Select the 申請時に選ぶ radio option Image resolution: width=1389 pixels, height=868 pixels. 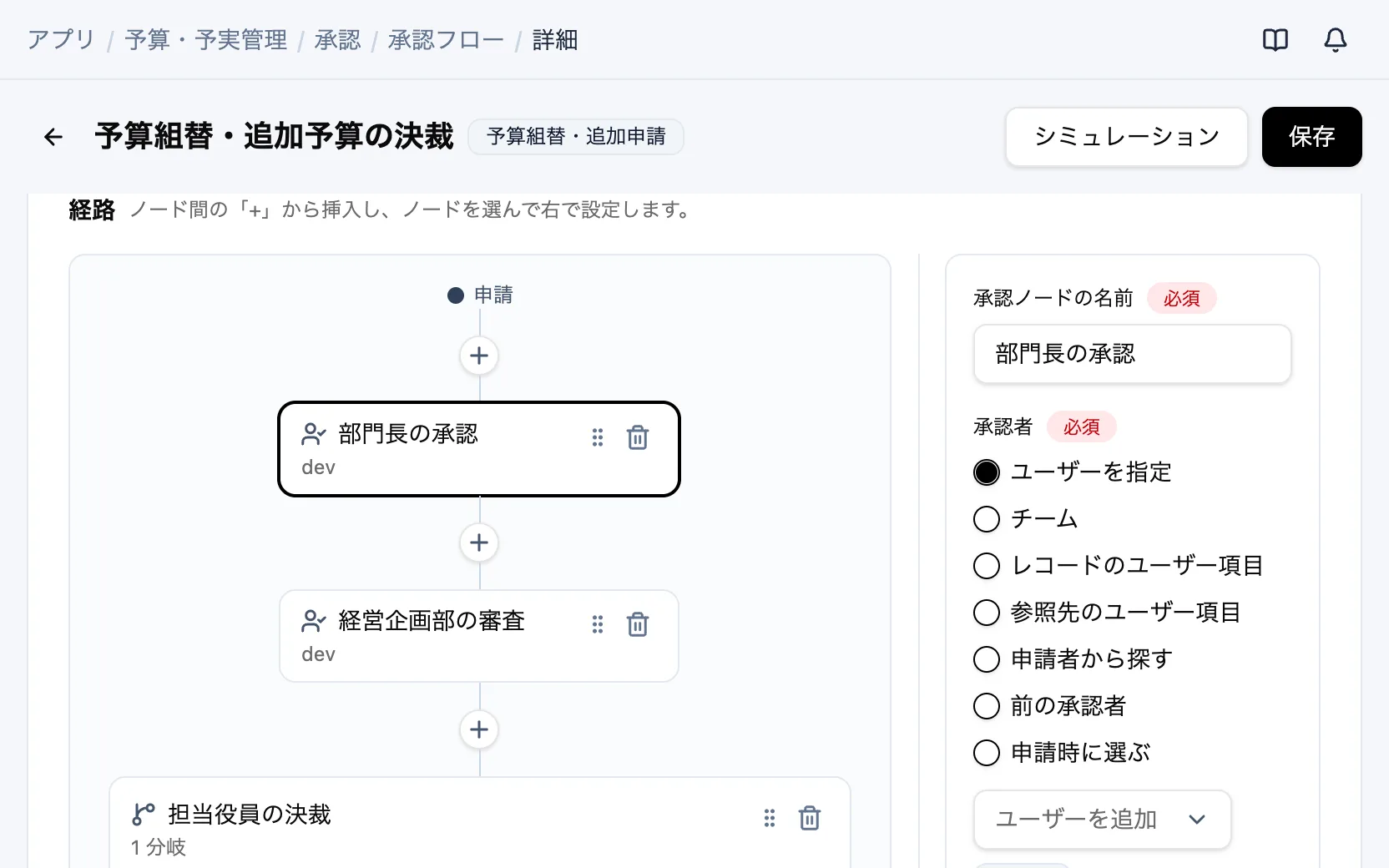(987, 753)
